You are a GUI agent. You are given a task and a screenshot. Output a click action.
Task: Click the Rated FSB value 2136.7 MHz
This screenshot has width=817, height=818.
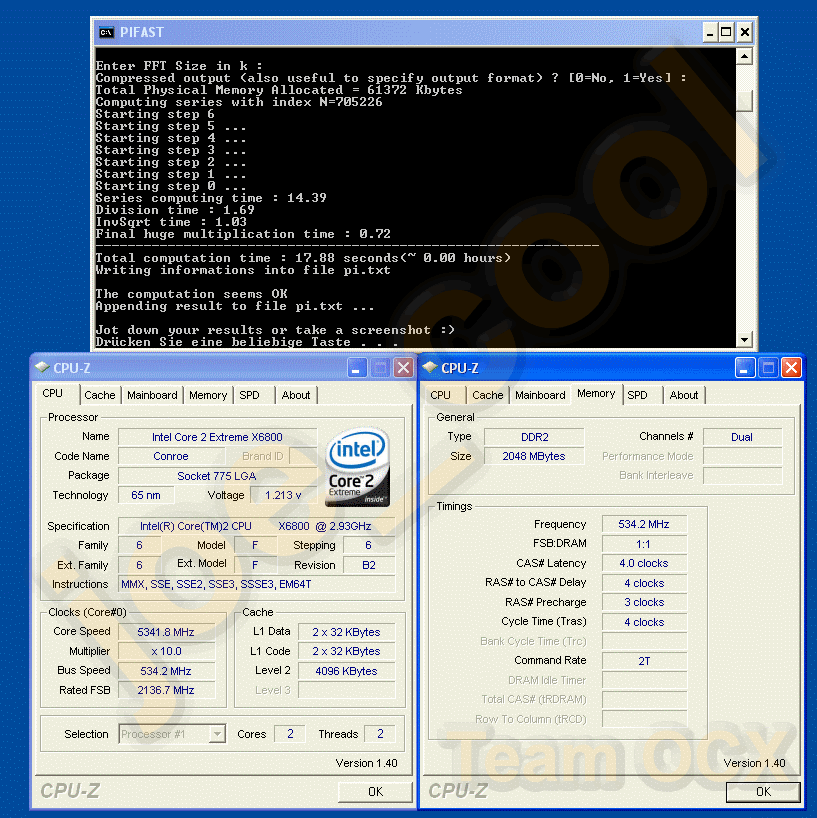click(x=166, y=690)
